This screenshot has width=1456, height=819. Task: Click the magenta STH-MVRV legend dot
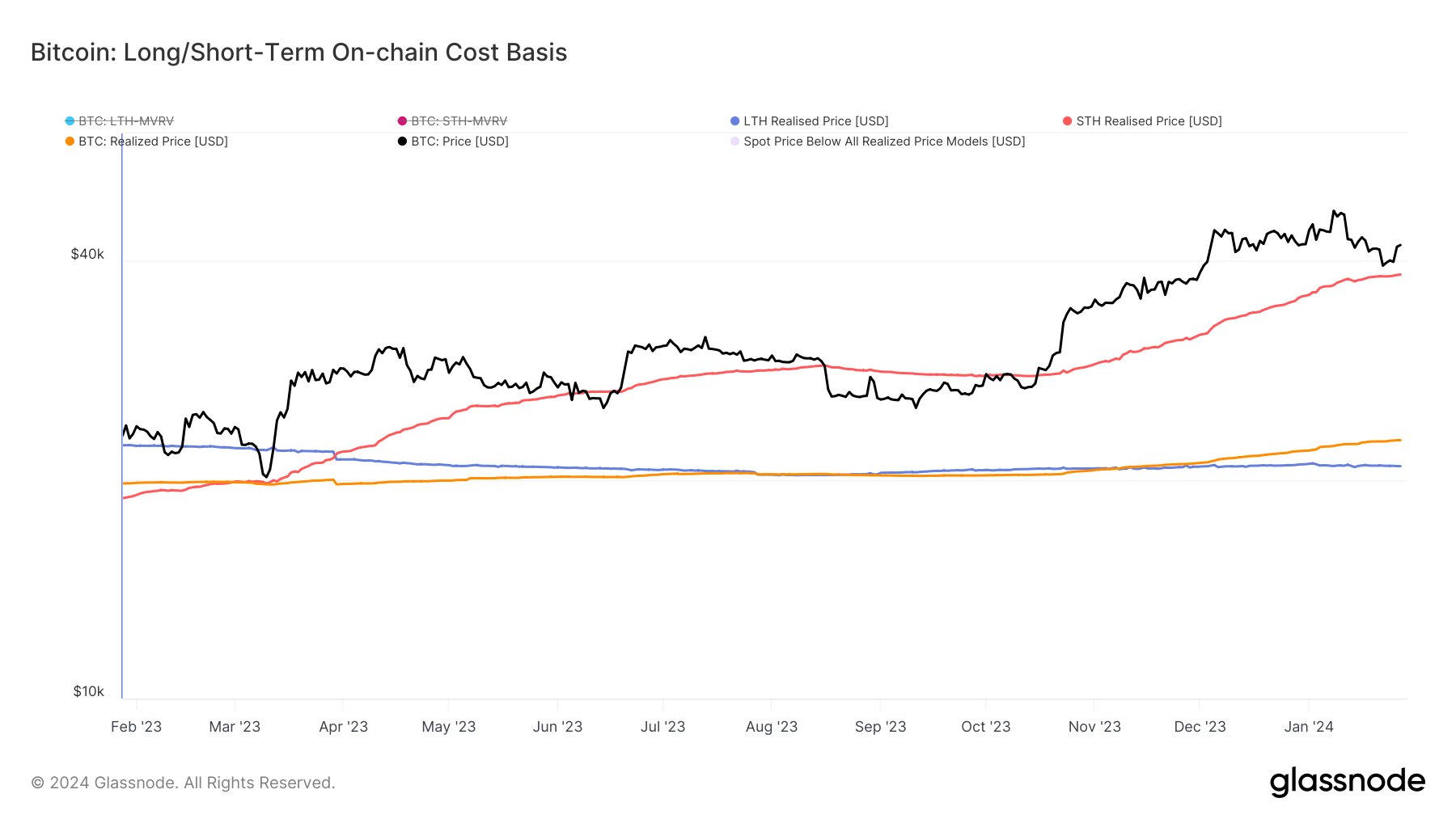point(402,121)
